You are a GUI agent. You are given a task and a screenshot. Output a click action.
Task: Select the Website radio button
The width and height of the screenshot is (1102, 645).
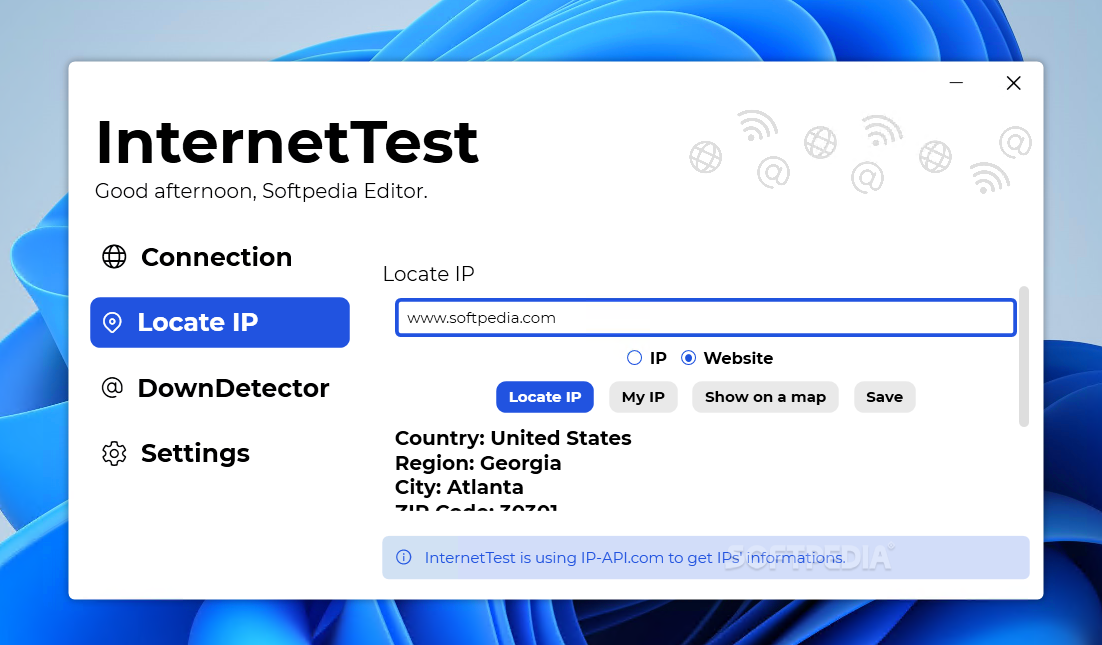tap(689, 358)
